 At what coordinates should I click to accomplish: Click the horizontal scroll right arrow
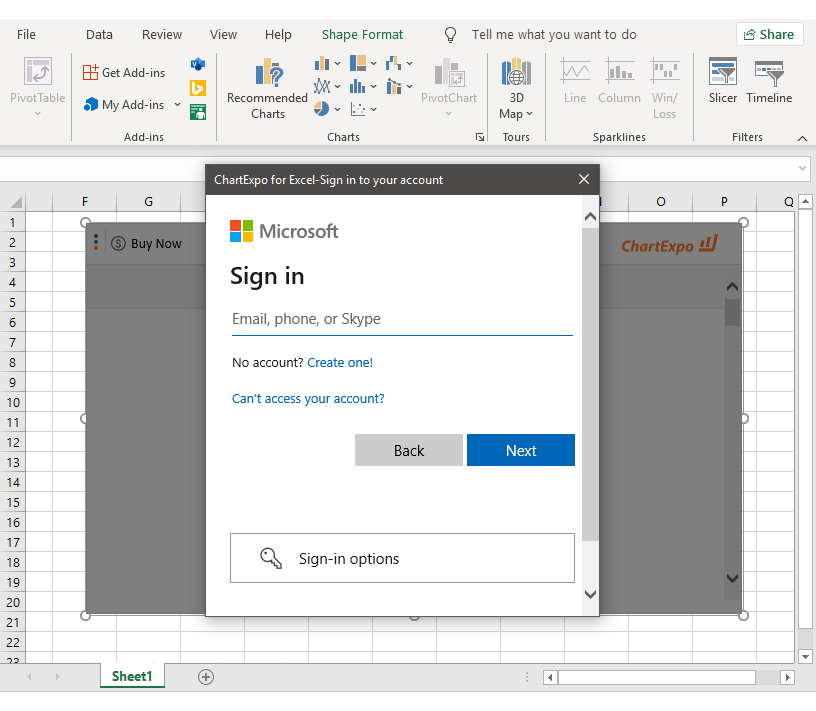787,677
